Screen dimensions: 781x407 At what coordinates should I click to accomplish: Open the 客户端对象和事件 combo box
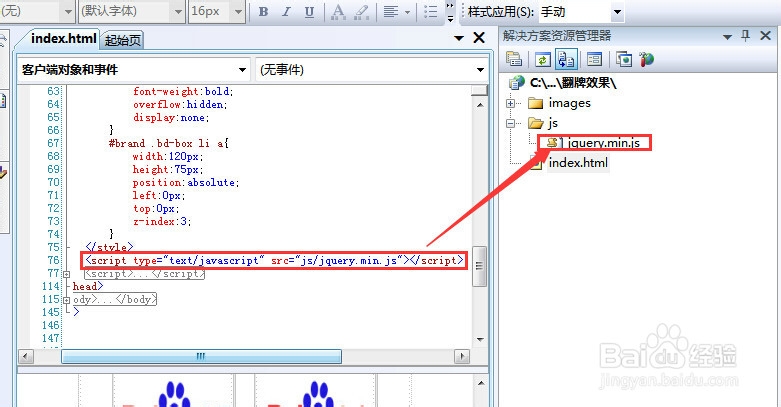tap(133, 70)
